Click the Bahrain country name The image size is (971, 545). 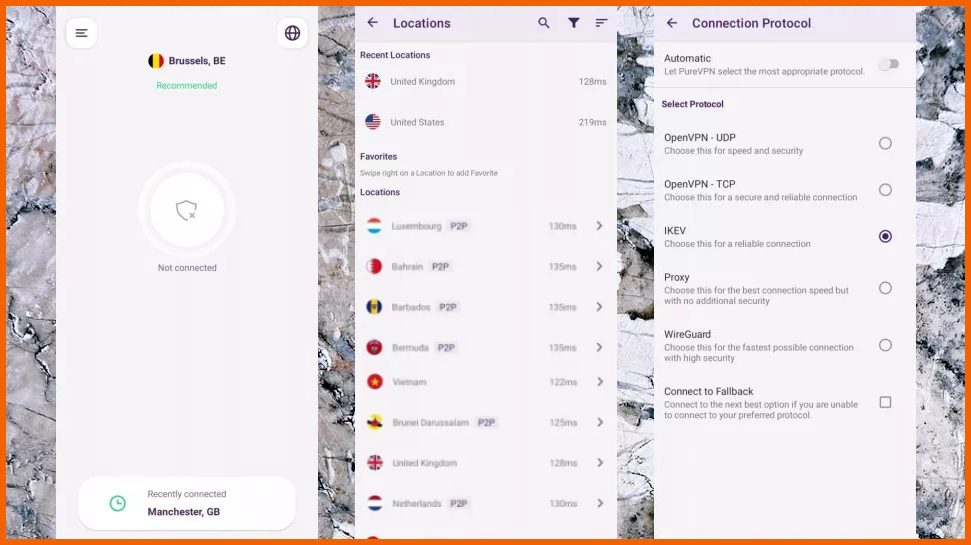coord(407,266)
